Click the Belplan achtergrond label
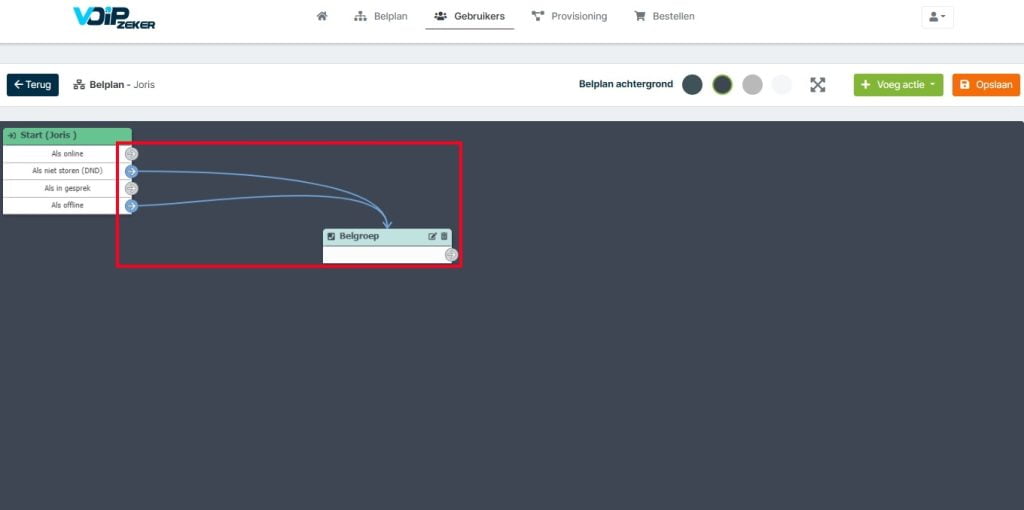 point(626,84)
